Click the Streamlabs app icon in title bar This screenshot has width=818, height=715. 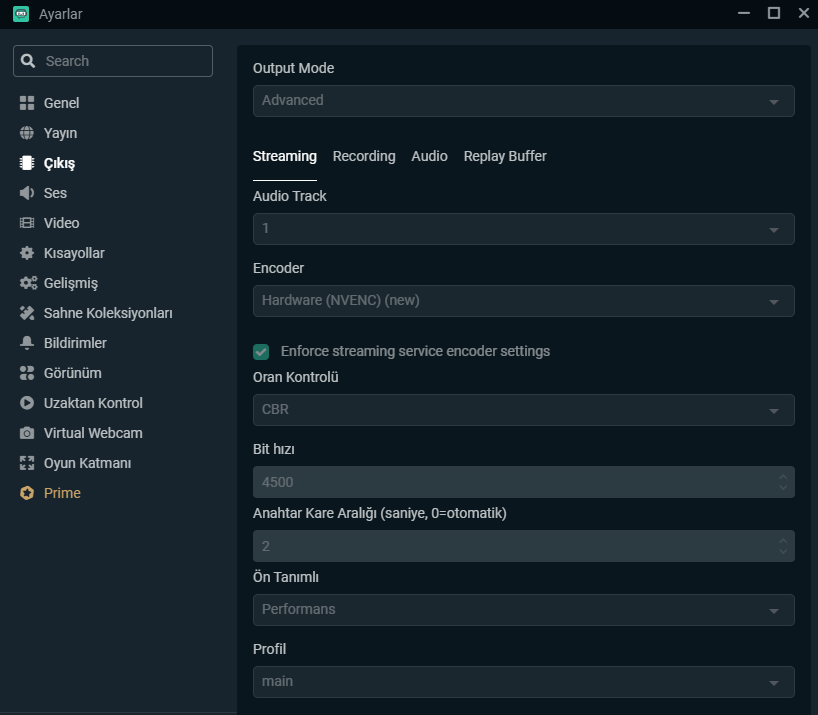(21, 14)
